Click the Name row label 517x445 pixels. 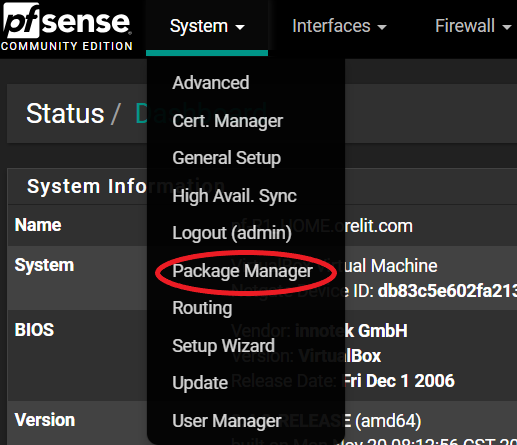point(38,225)
